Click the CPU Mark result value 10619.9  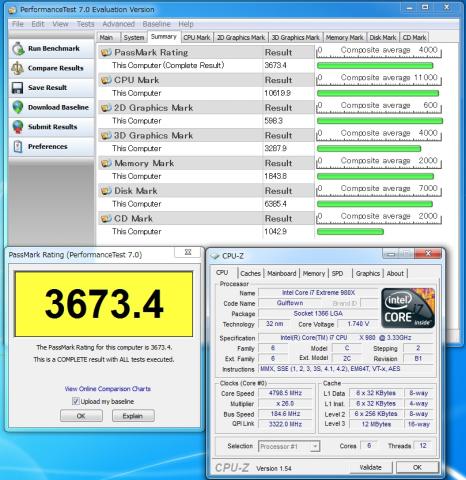pos(277,93)
